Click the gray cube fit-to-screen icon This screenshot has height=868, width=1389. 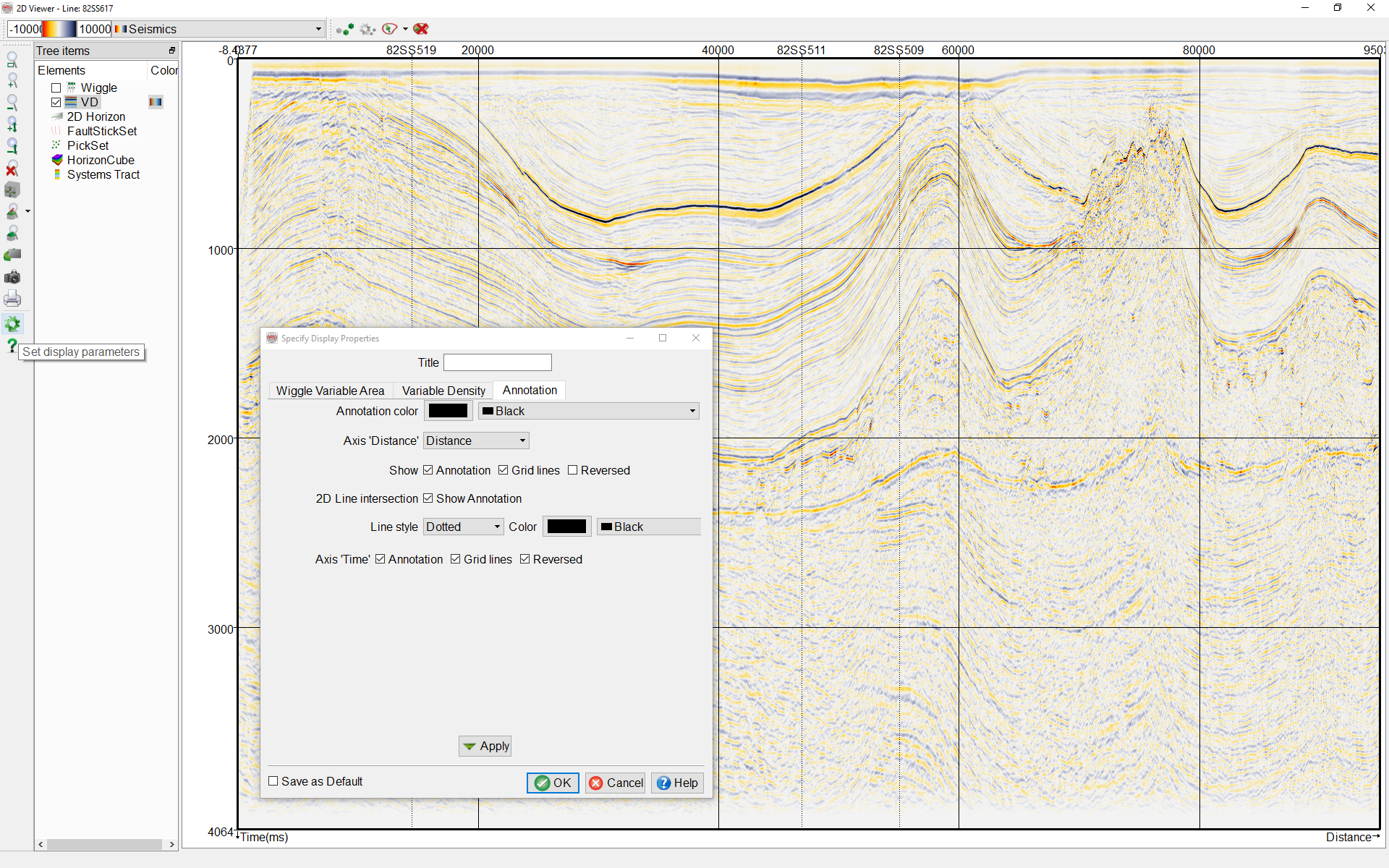(x=12, y=190)
